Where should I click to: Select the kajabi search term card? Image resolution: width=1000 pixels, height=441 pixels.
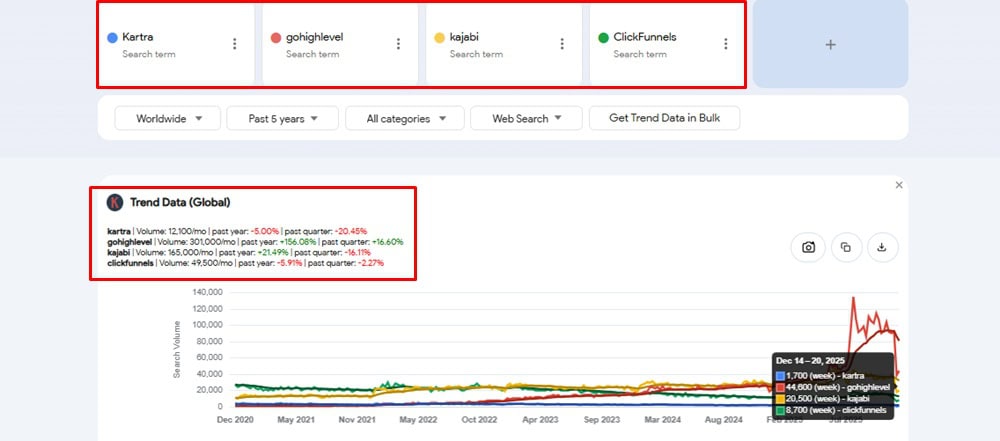[504, 44]
